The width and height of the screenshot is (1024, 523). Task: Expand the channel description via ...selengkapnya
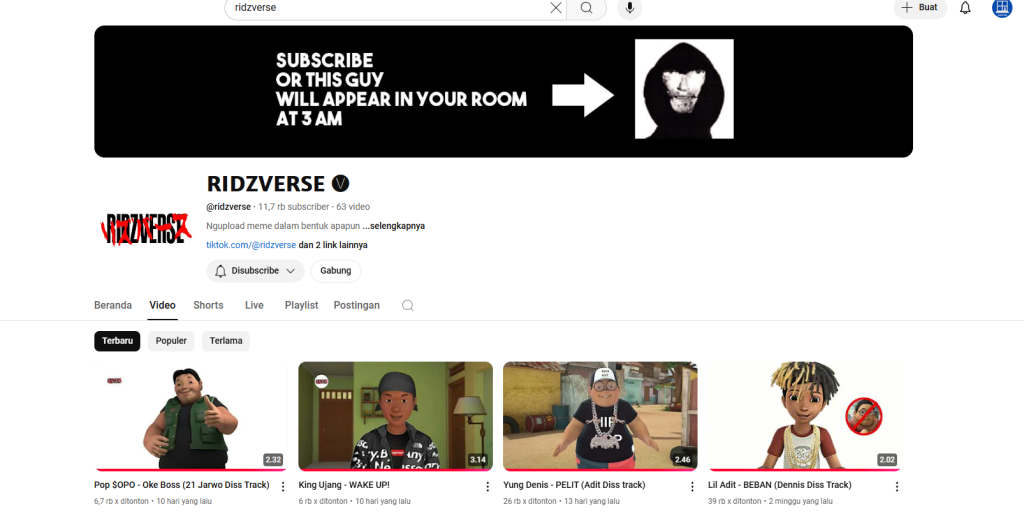[x=394, y=226]
